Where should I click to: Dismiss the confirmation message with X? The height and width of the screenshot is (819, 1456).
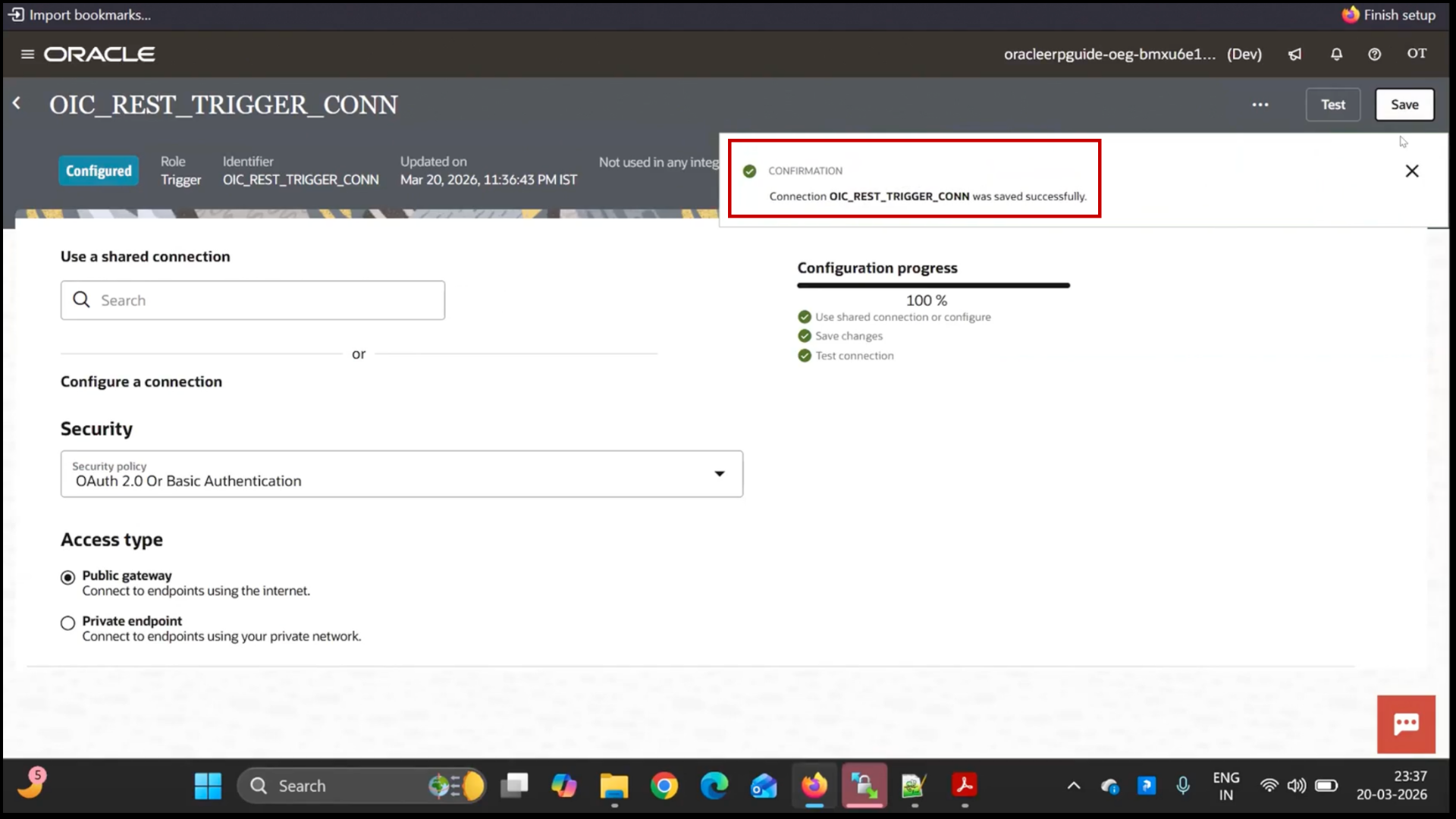coord(1412,171)
